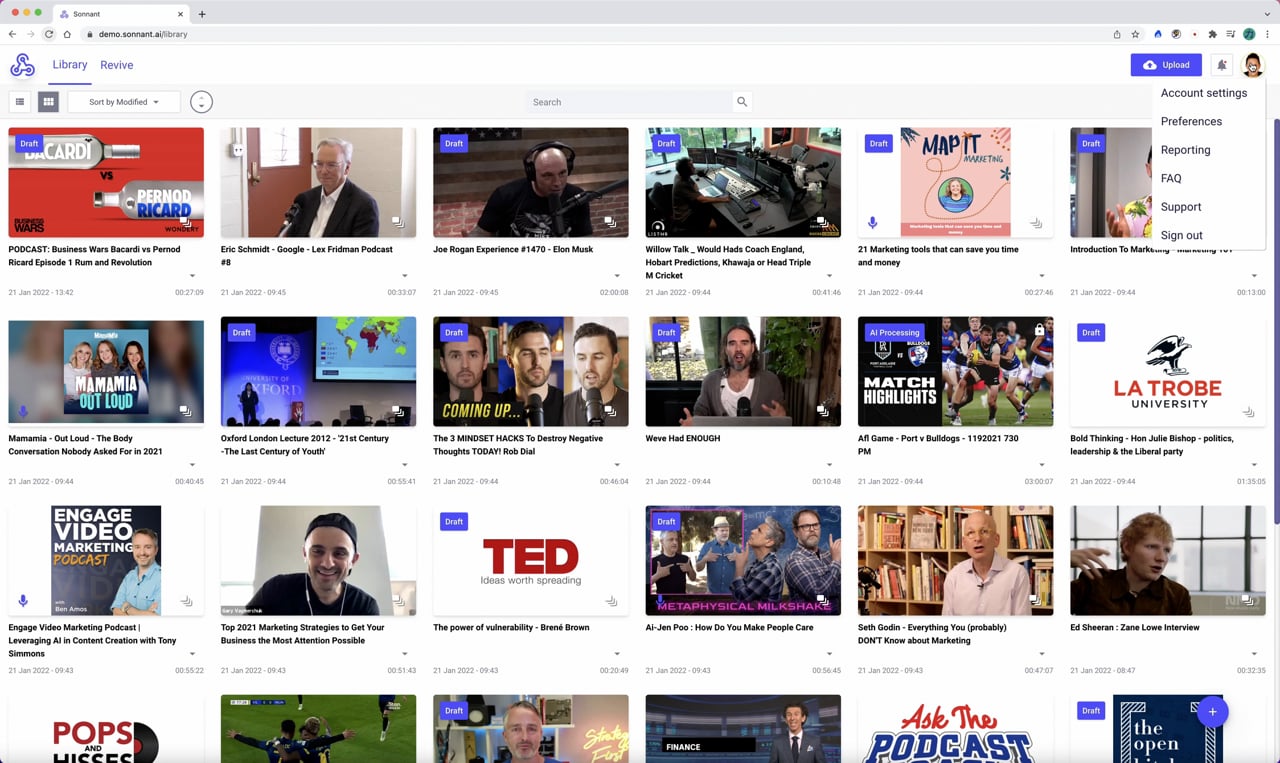Click comments icon on Joe Rogan thumbnail
Viewport: 1280px width, 763px height.
610,222
